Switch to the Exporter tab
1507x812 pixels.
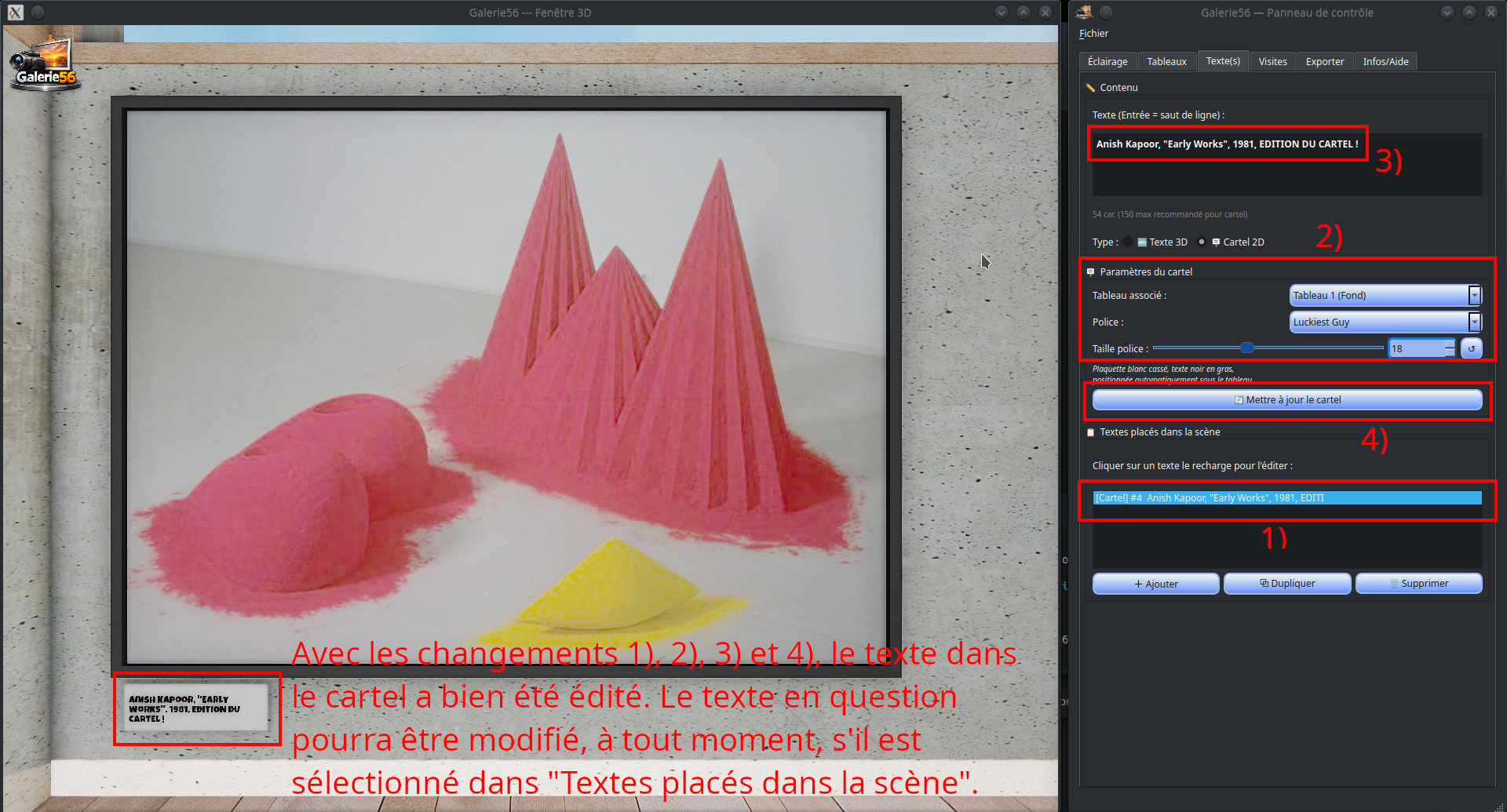pyautogui.click(x=1325, y=61)
